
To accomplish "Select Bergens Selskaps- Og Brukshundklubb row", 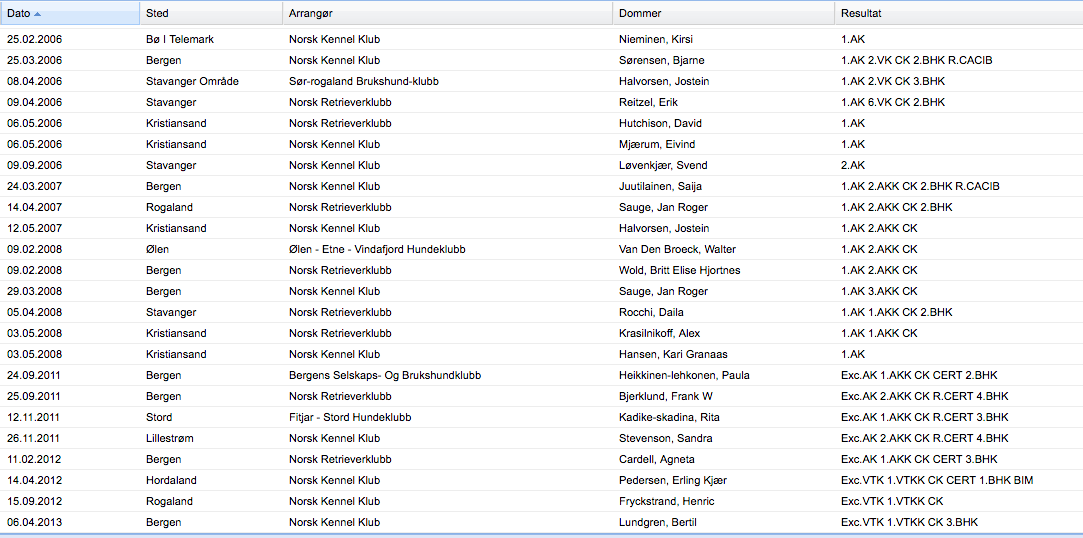I will [542, 376].
